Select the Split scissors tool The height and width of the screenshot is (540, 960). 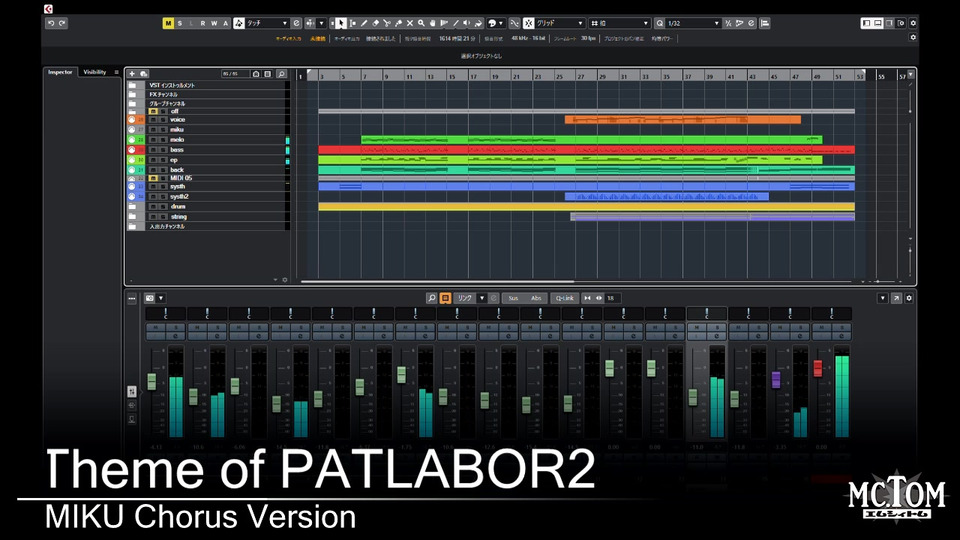point(386,23)
